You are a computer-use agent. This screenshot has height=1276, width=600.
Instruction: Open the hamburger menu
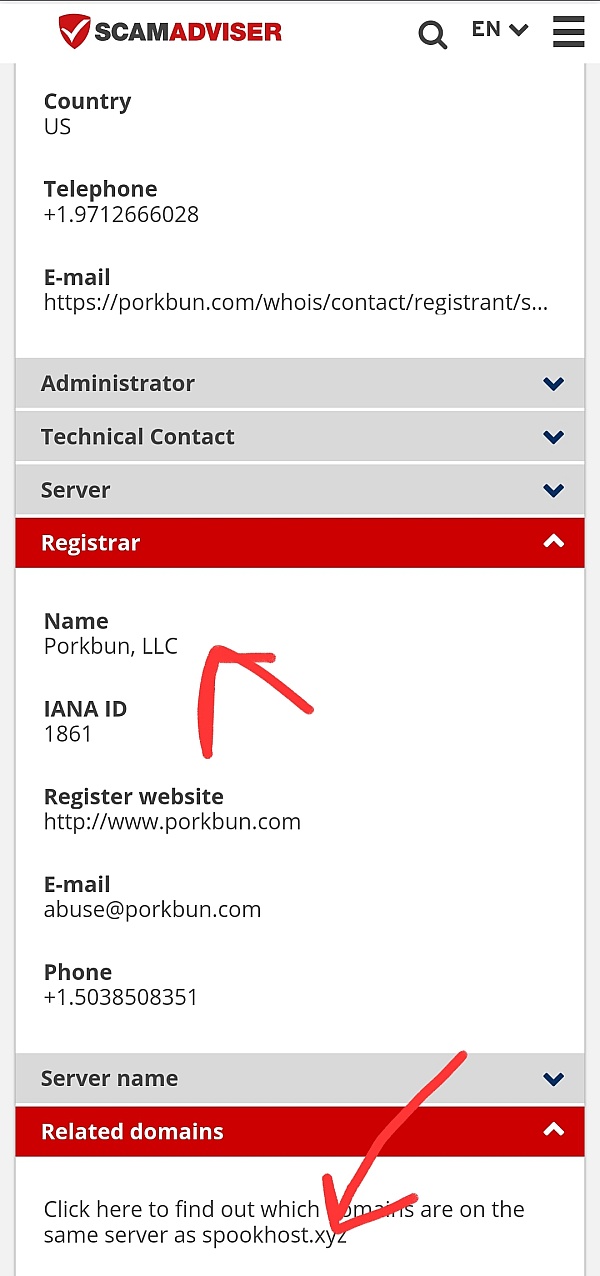click(568, 32)
